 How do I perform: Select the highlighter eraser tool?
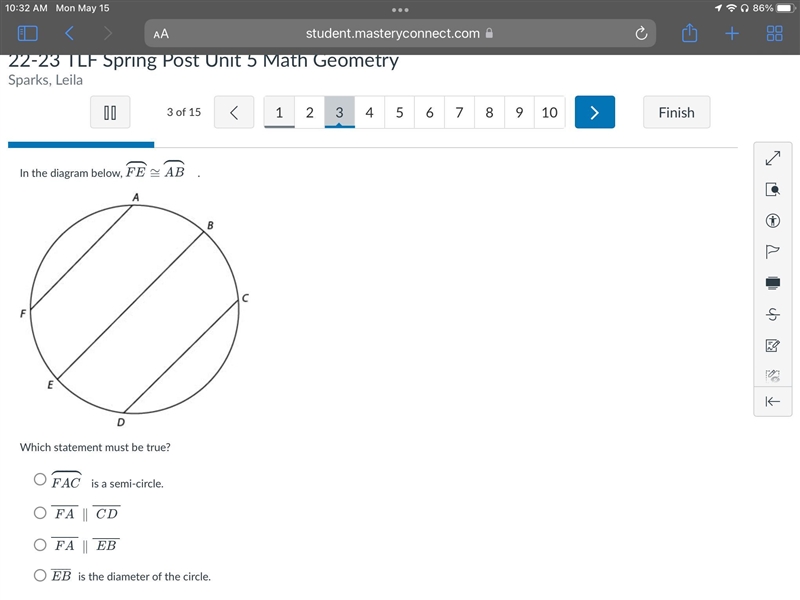pyautogui.click(x=773, y=377)
